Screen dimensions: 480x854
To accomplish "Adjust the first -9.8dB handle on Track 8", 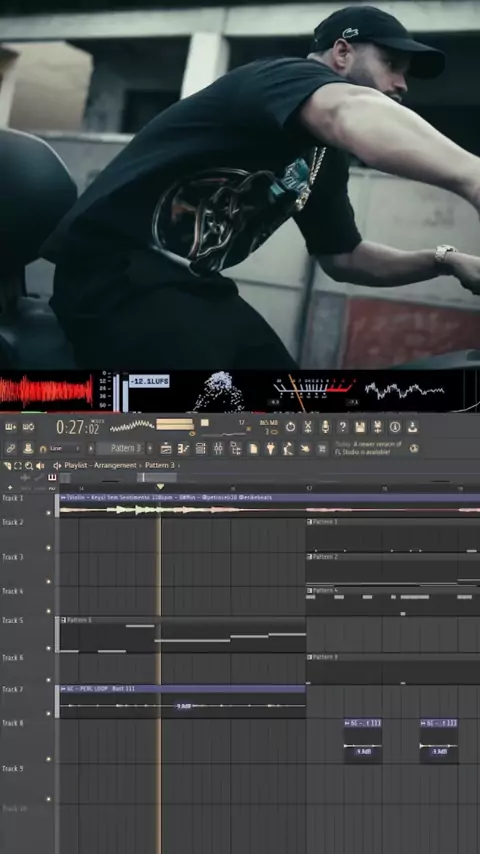I will coord(363,752).
